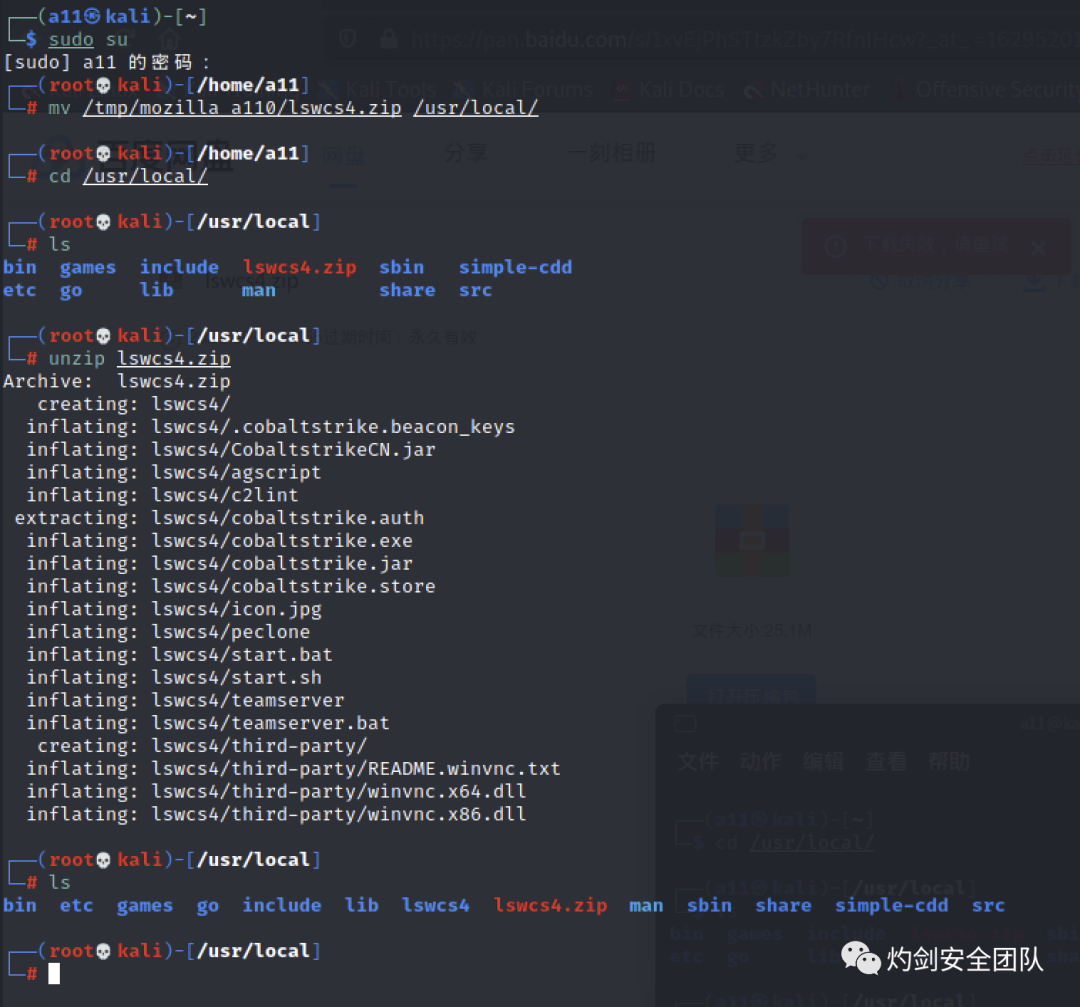Click the terminal prompt cursor area
This screenshot has height=1007, width=1080.
[x=54, y=973]
